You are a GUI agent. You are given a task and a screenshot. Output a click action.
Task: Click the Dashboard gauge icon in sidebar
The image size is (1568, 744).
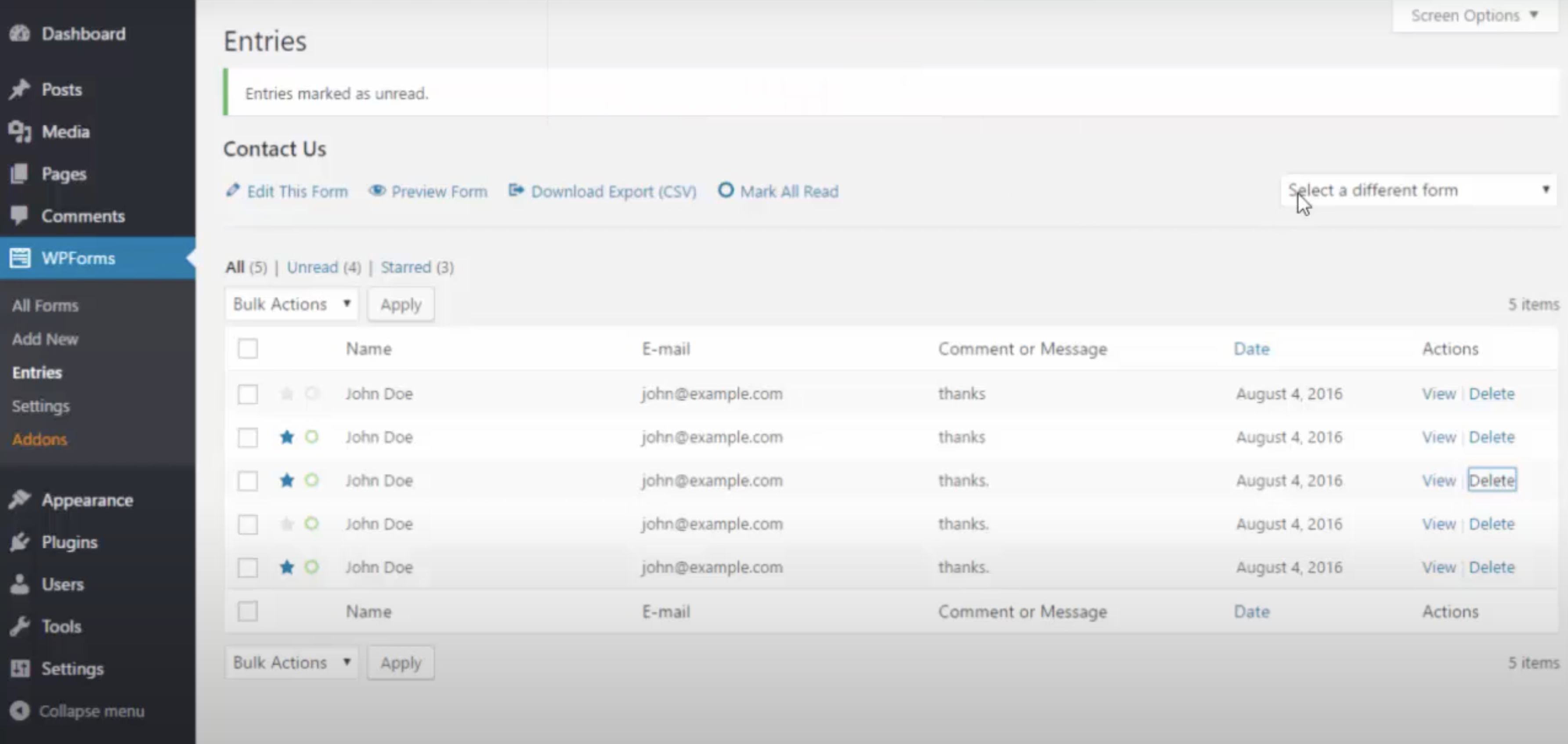point(19,33)
